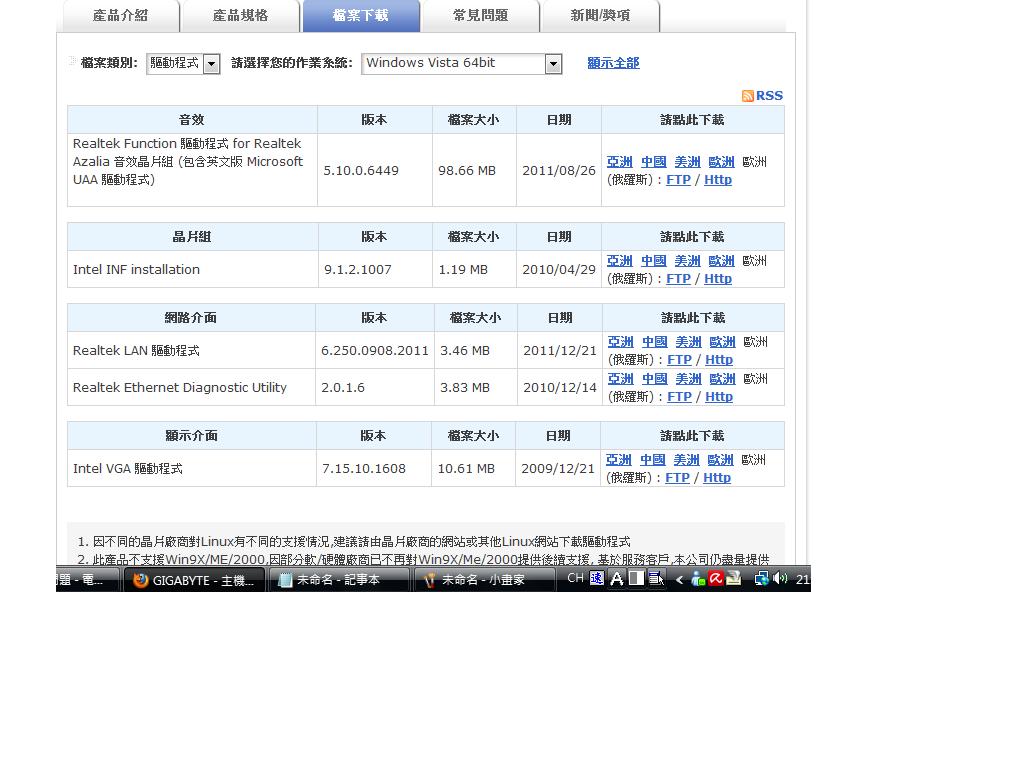Click the 'Realtek Ethernet Diagnostic Utility' name cell
The image size is (1024, 768).
tap(191, 388)
